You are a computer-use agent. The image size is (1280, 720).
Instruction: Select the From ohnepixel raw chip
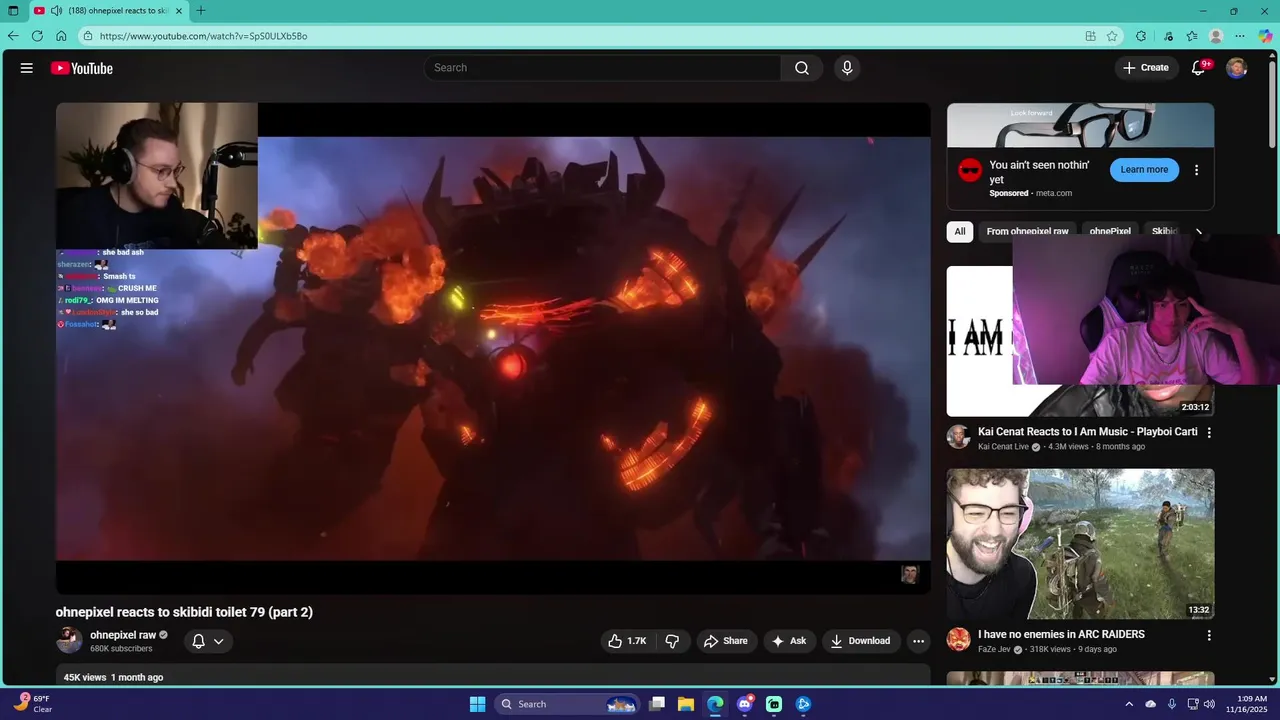[x=1027, y=231]
